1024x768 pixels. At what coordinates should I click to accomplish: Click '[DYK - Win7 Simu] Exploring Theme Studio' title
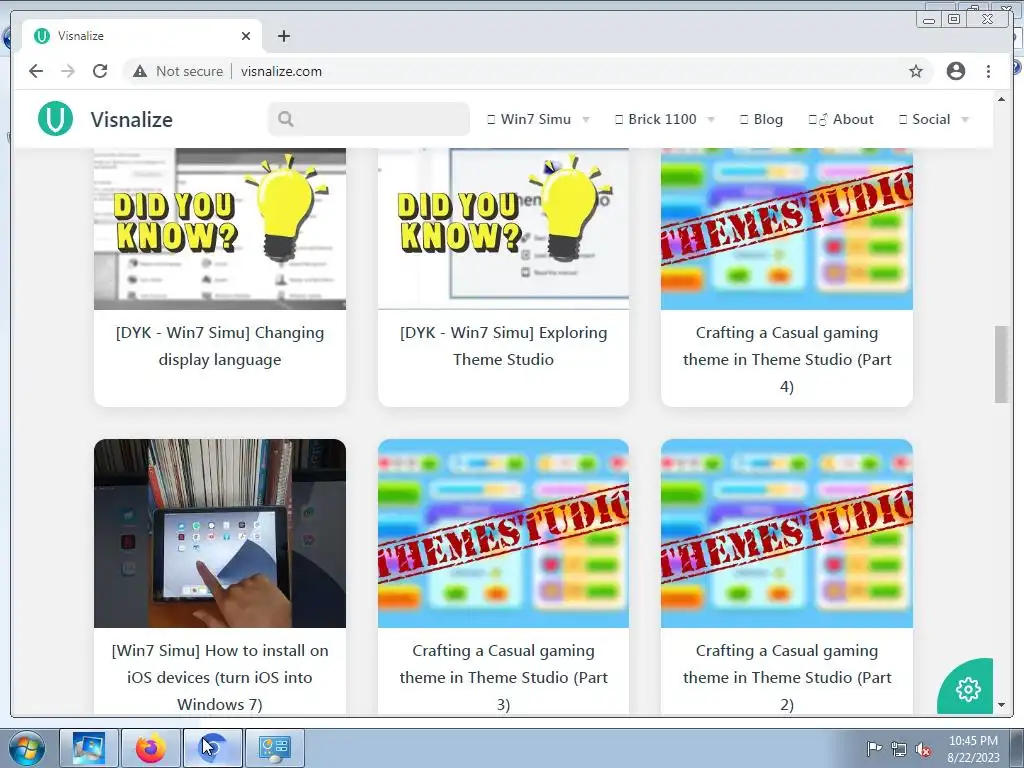click(504, 346)
